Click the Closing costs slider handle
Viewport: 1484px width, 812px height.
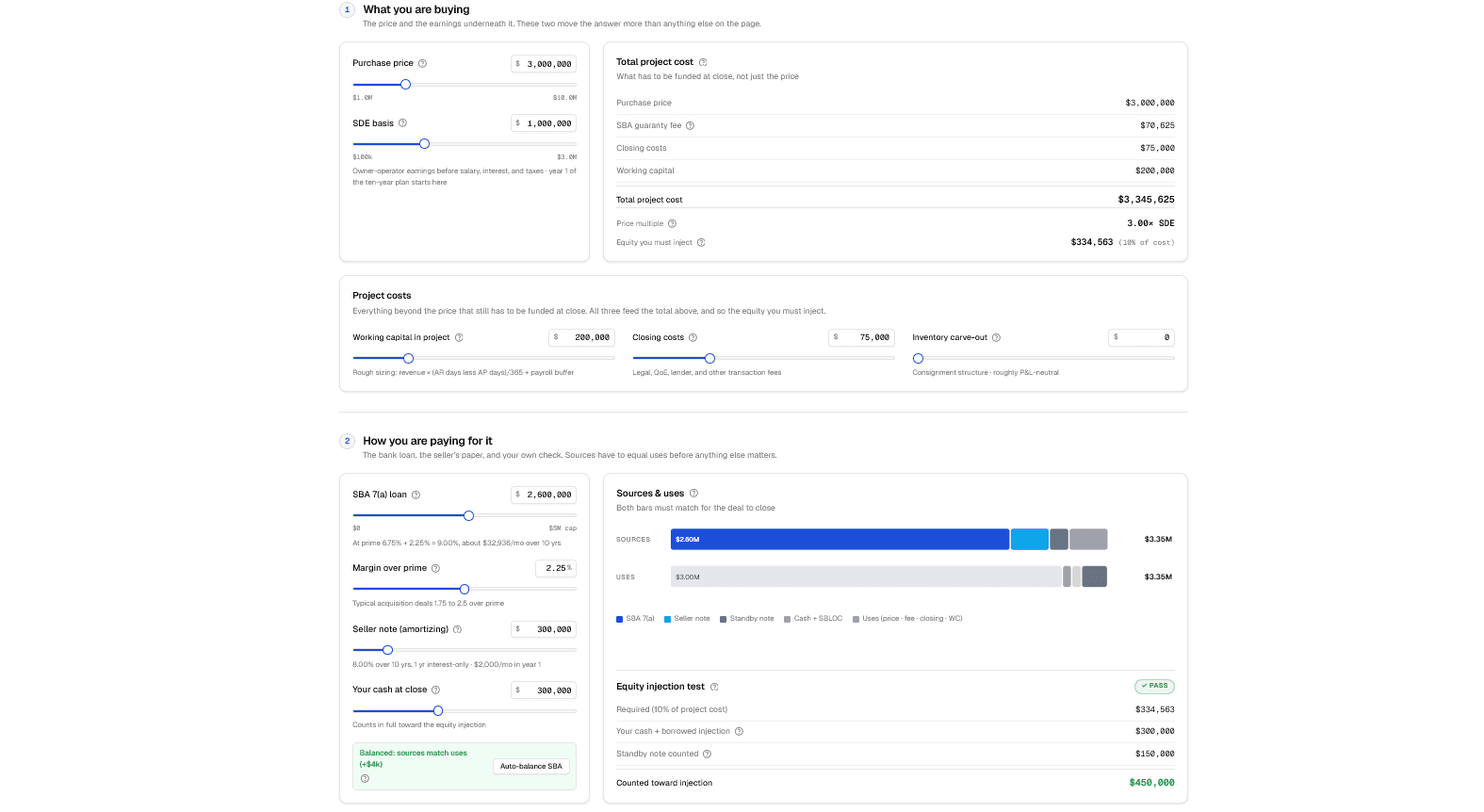pyautogui.click(x=709, y=358)
